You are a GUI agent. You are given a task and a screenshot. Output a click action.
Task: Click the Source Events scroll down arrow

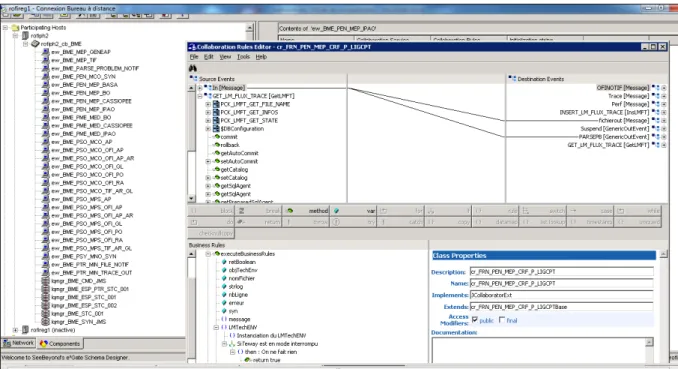point(191,199)
